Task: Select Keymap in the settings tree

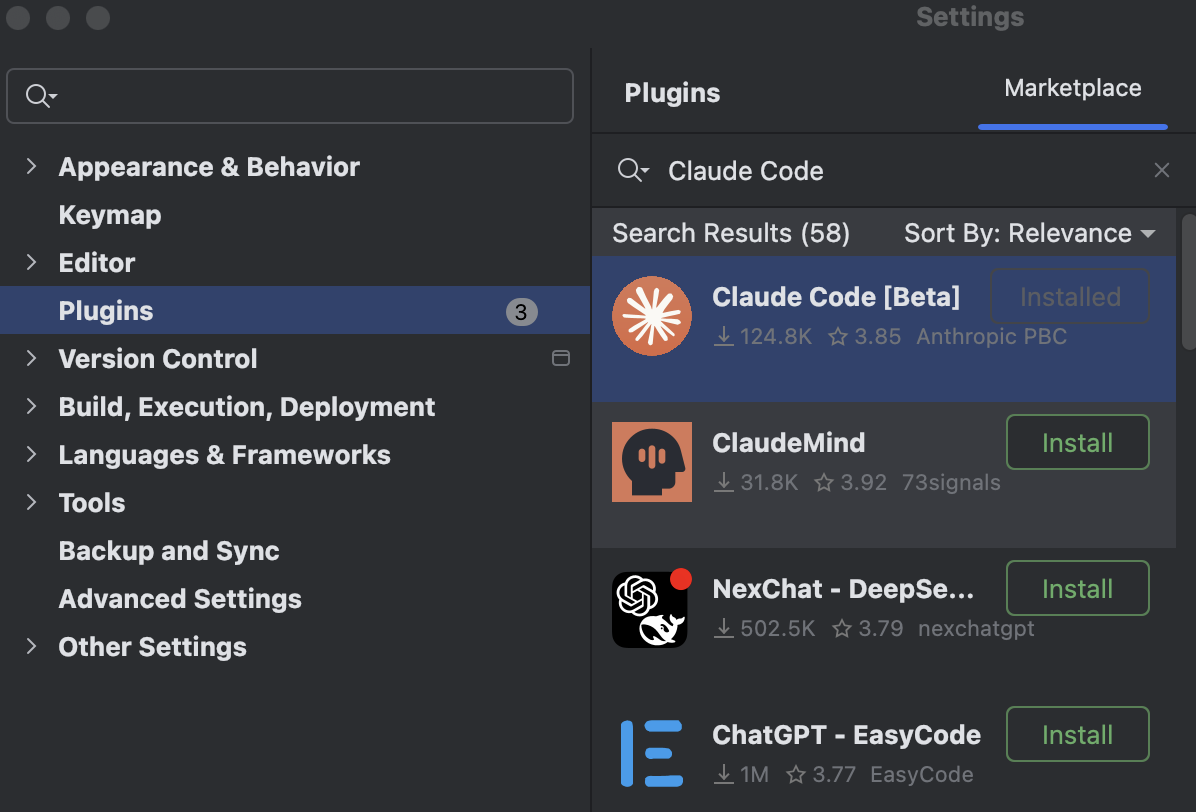Action: pyautogui.click(x=110, y=214)
